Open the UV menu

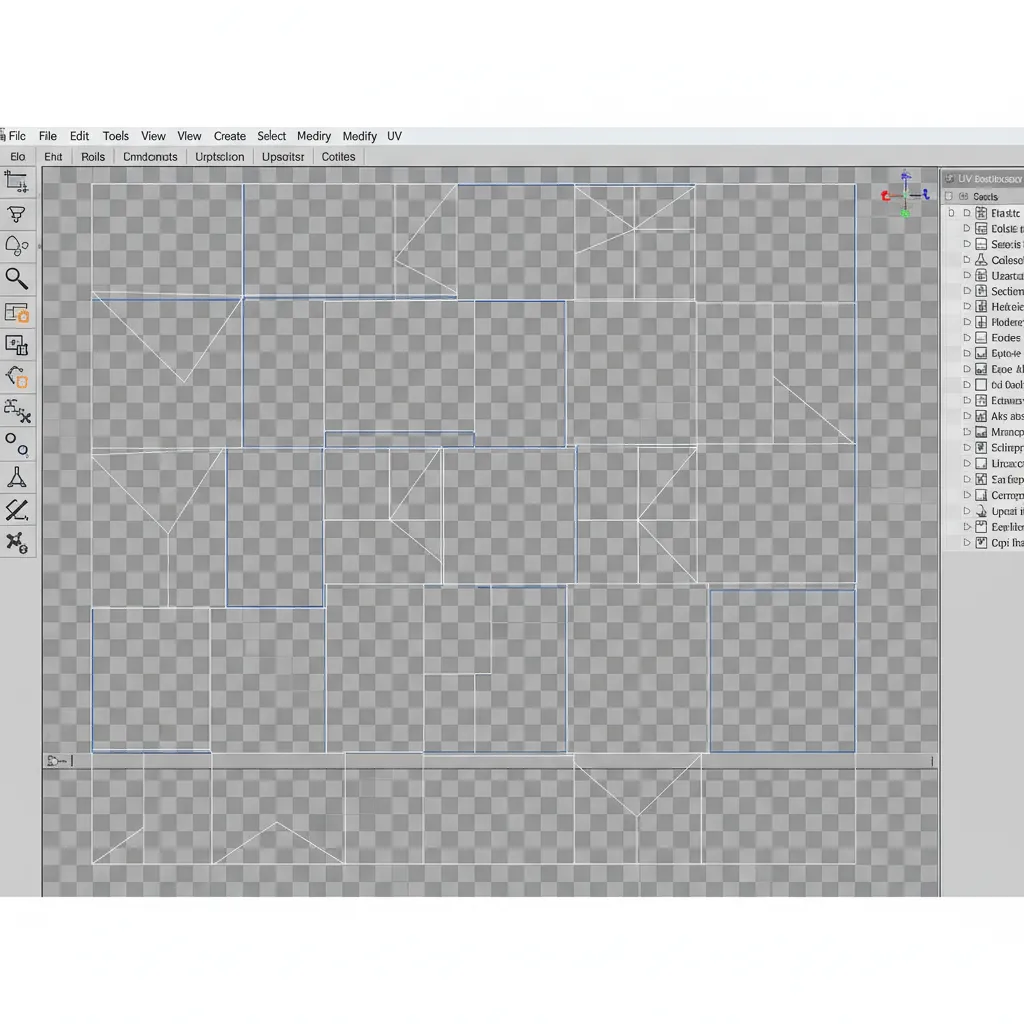click(394, 136)
